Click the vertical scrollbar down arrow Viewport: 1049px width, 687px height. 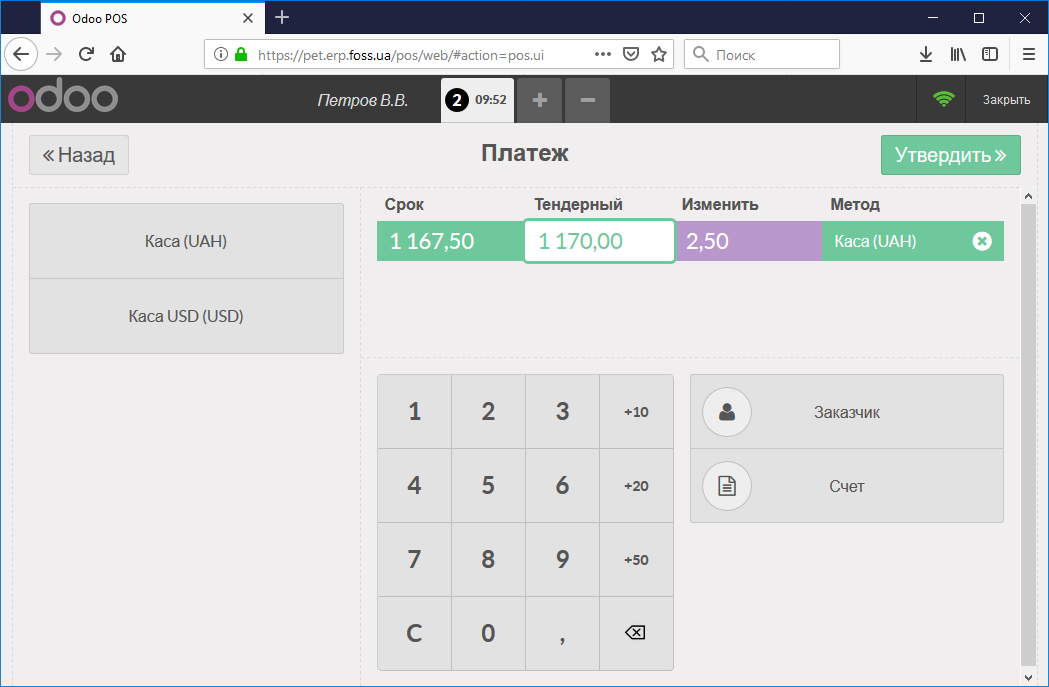point(1029,677)
